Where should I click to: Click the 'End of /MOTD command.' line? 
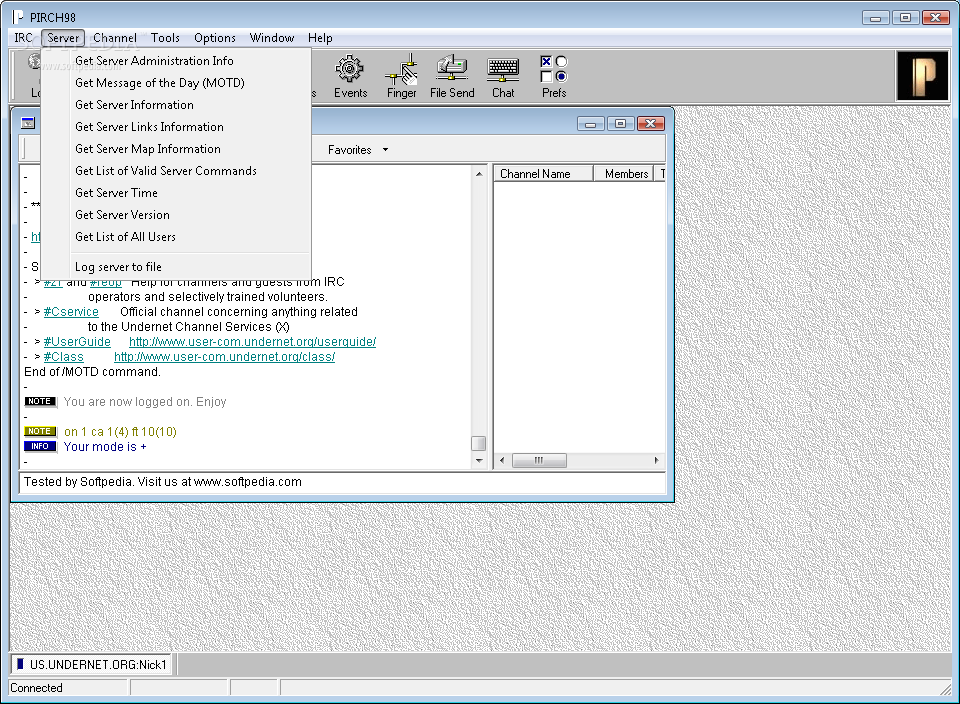click(92, 372)
